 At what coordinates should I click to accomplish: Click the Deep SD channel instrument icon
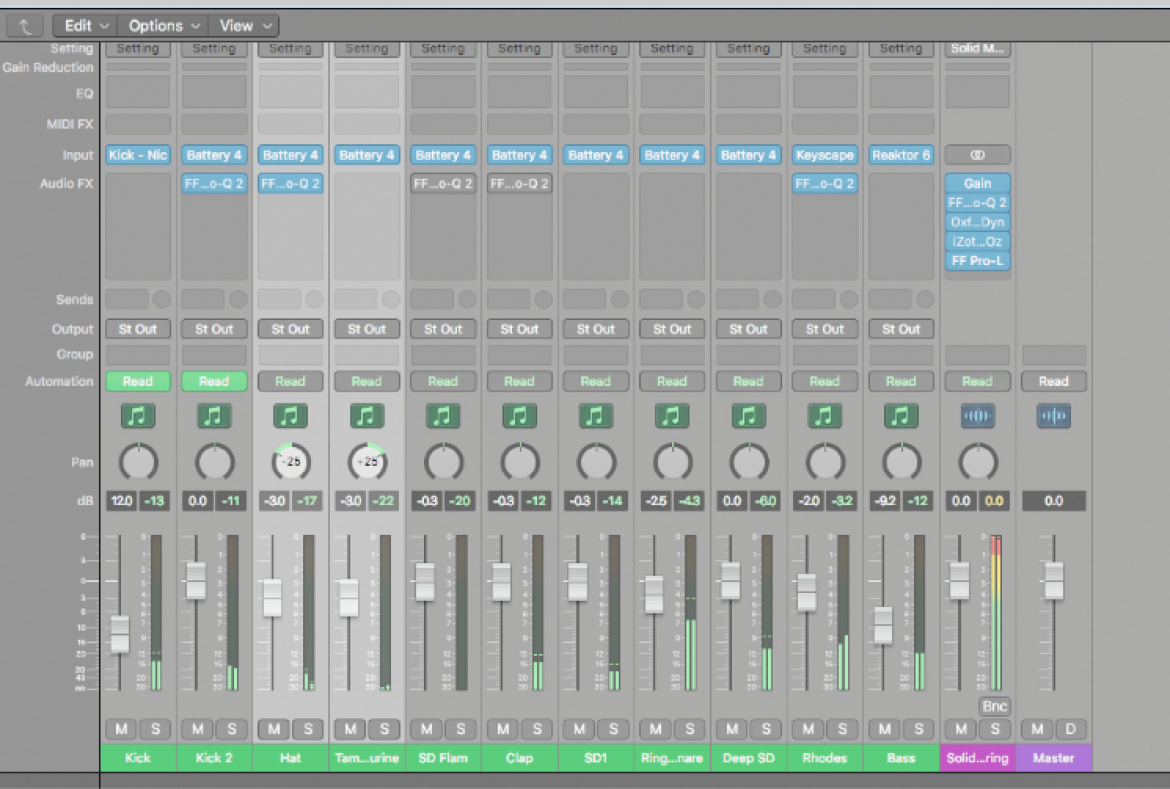(748, 416)
